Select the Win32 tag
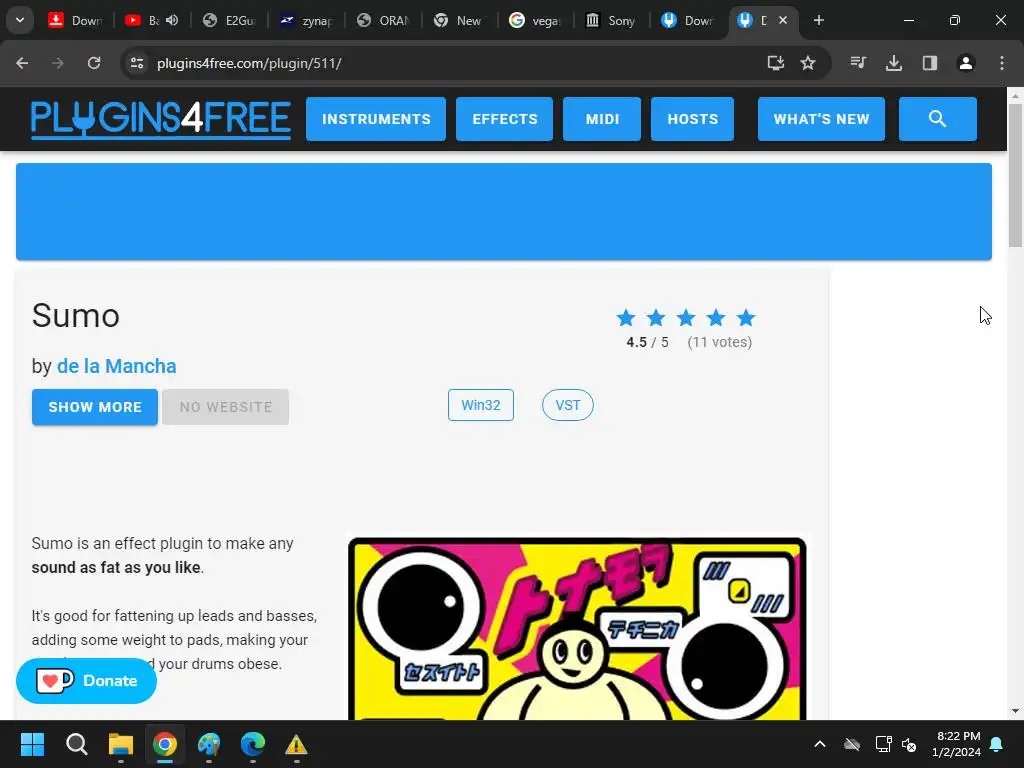Screen dimensions: 1024x768 point(481,405)
